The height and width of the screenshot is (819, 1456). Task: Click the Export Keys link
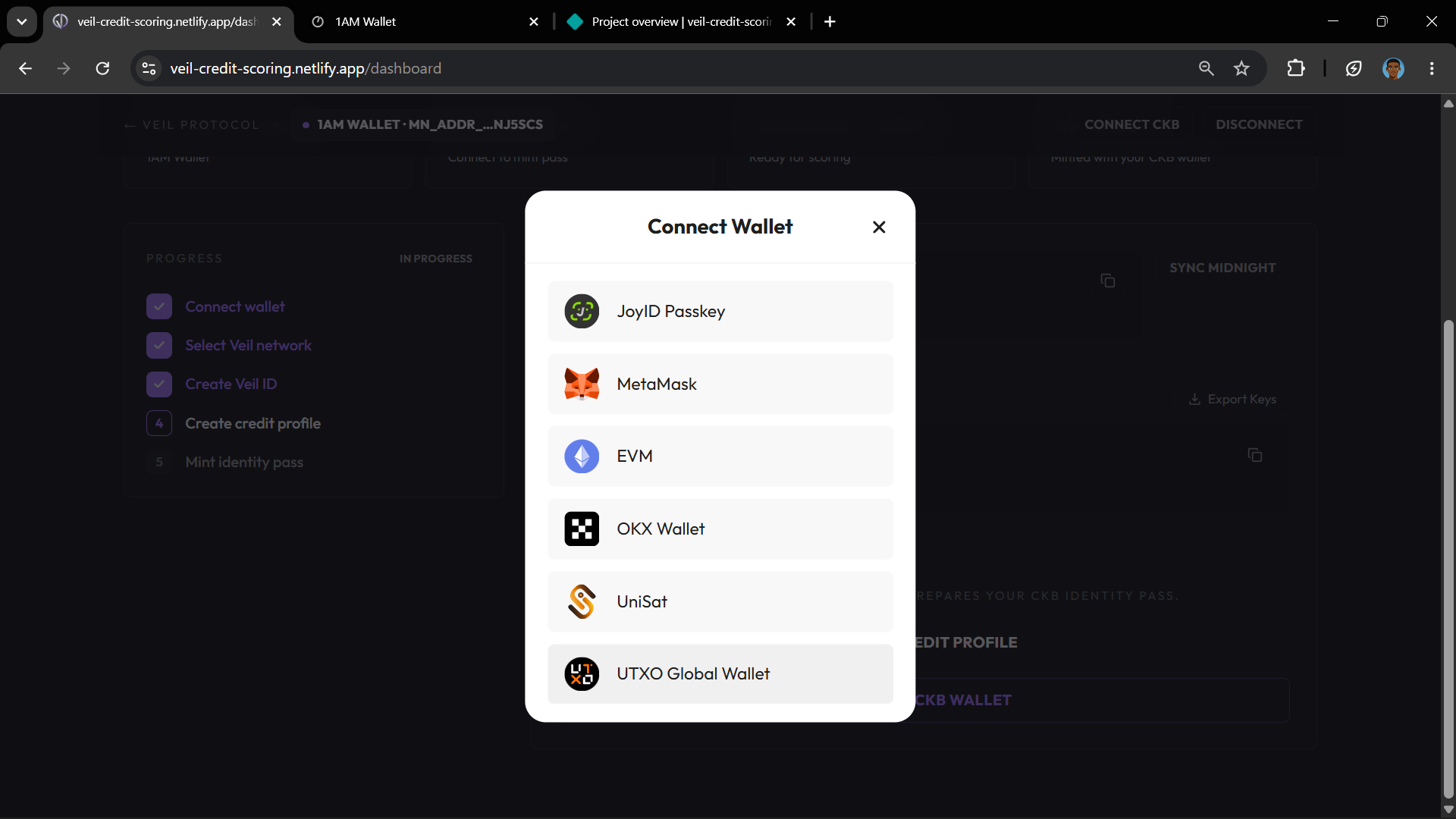pyautogui.click(x=1232, y=399)
